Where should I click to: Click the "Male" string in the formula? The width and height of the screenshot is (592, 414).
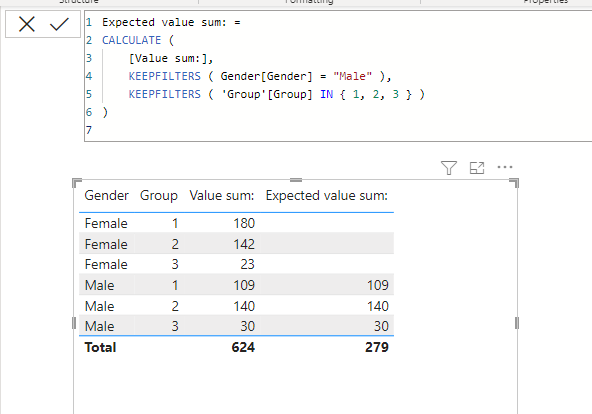pos(352,76)
